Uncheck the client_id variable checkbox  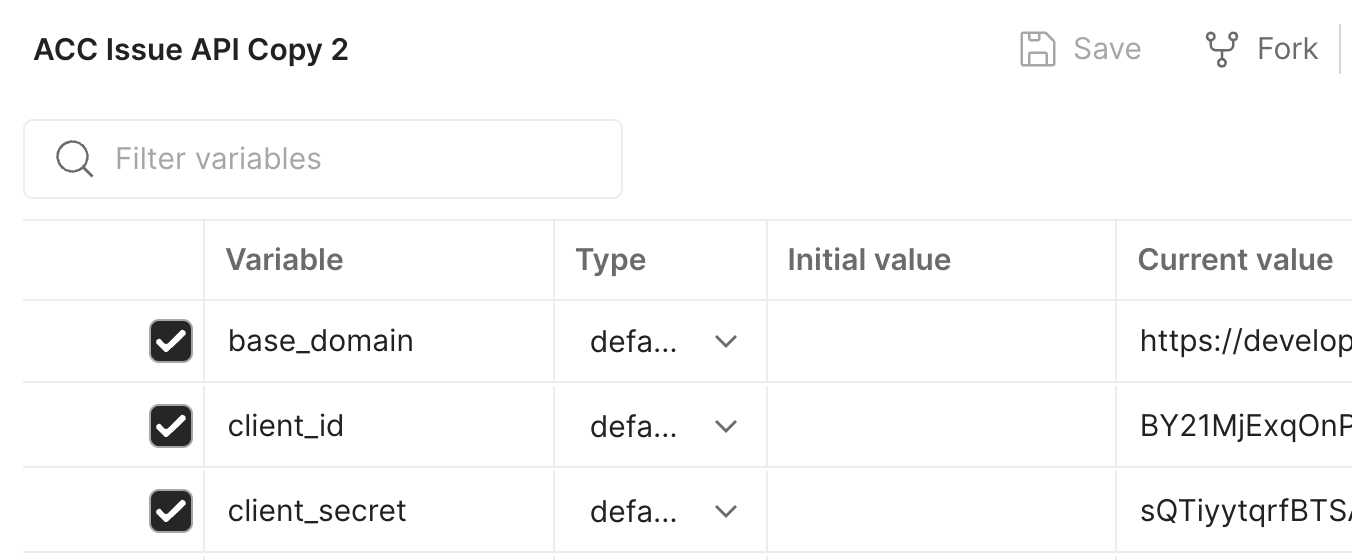pyautogui.click(x=171, y=426)
